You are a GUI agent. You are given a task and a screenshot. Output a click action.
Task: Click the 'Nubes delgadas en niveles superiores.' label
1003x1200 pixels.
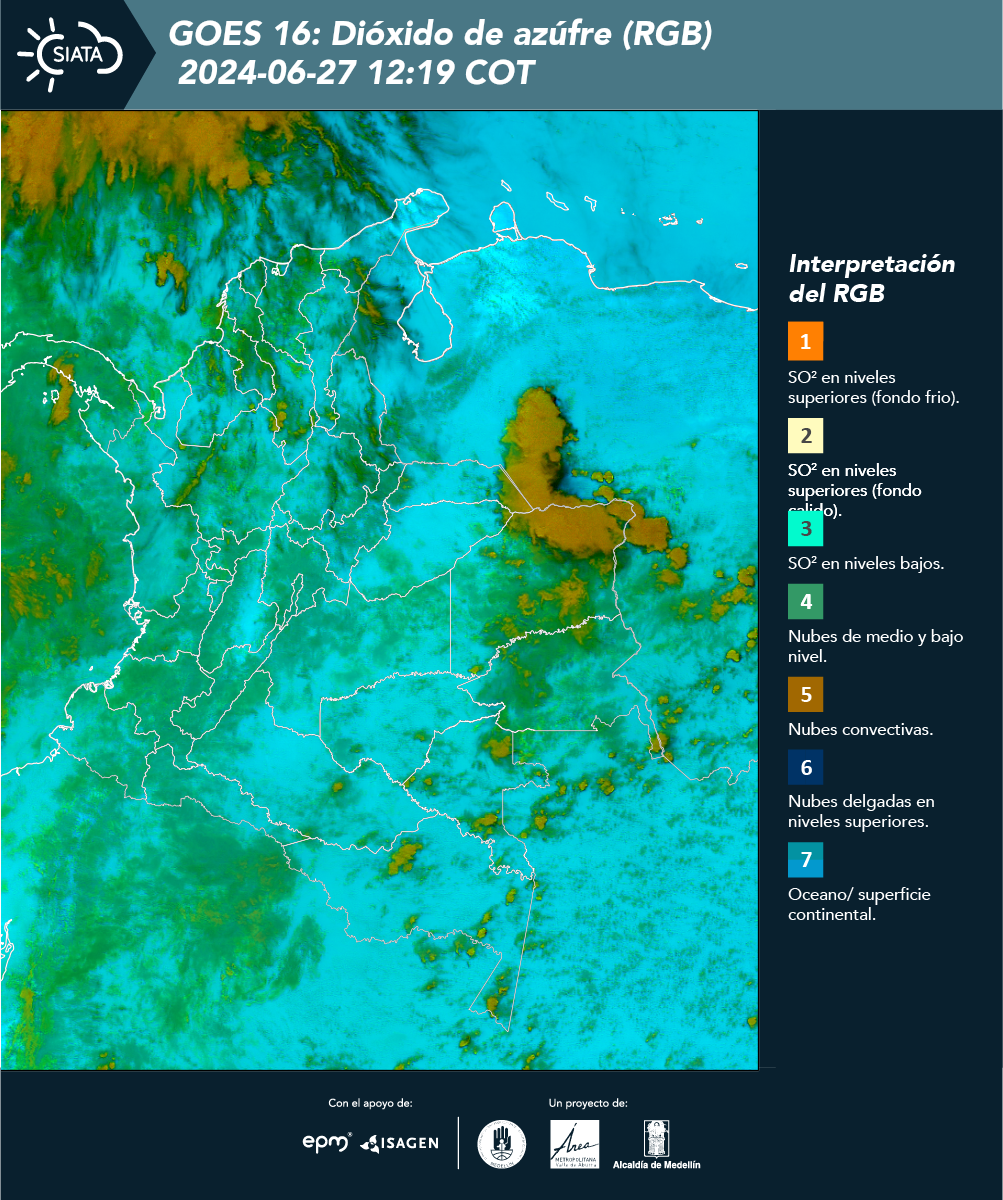click(x=861, y=812)
